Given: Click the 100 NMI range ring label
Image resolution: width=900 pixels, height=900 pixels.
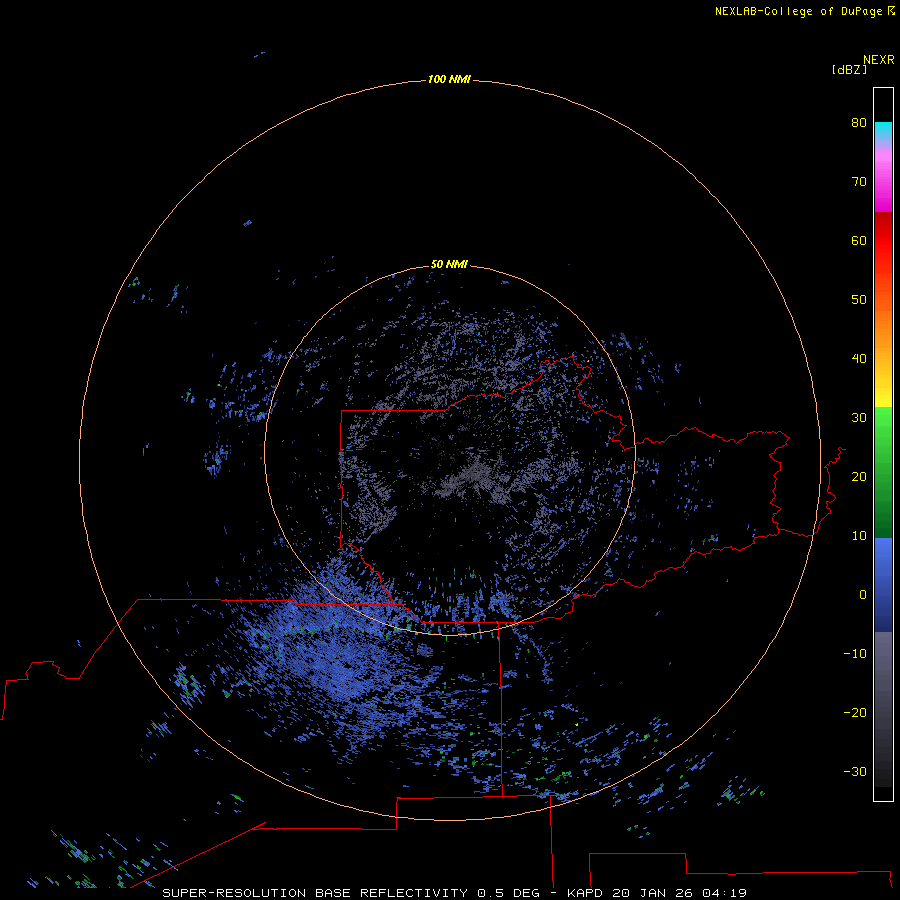Looking at the screenshot, I should pyautogui.click(x=449, y=79).
